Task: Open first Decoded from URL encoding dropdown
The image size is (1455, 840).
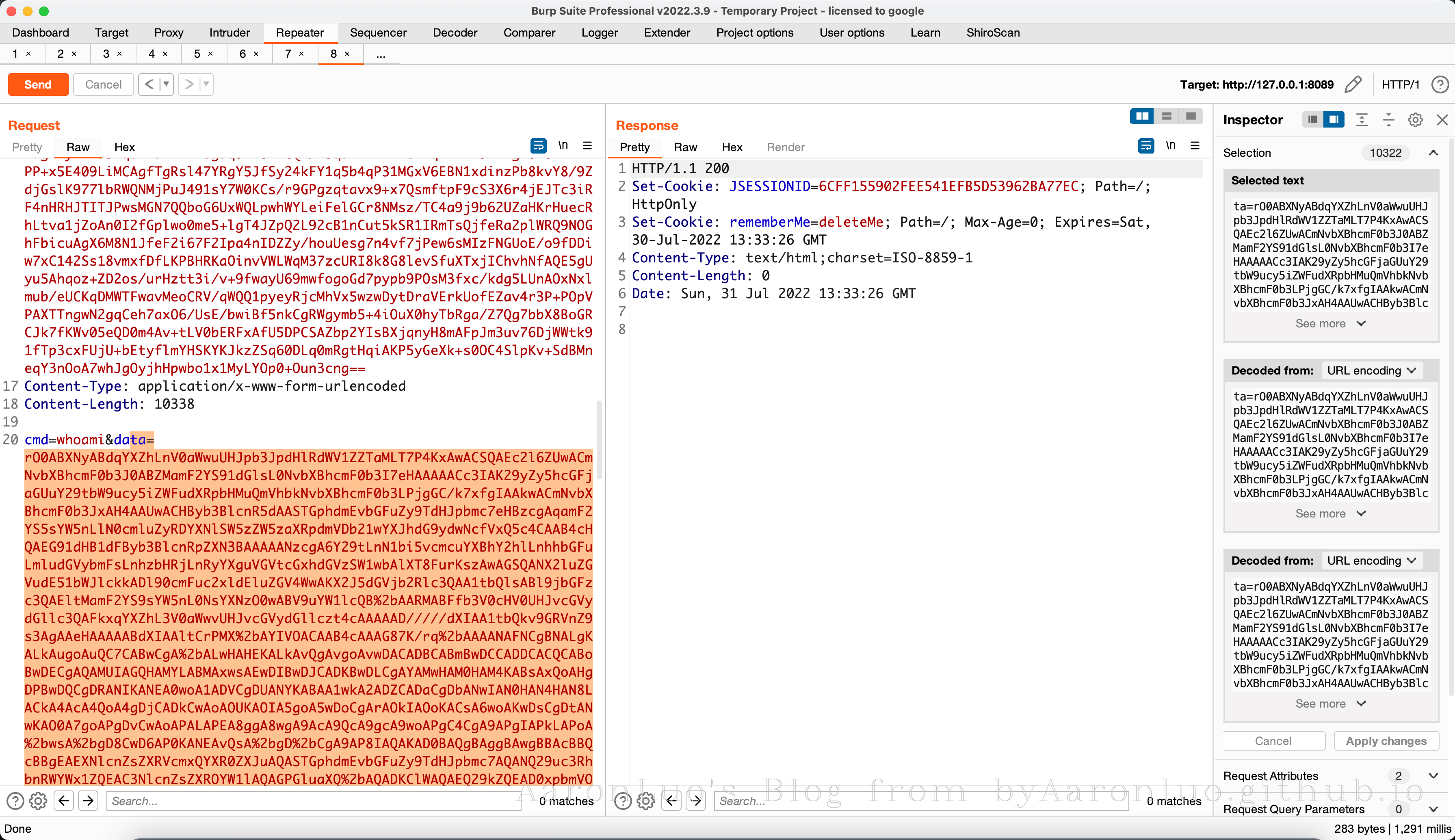Action: coord(1371,370)
